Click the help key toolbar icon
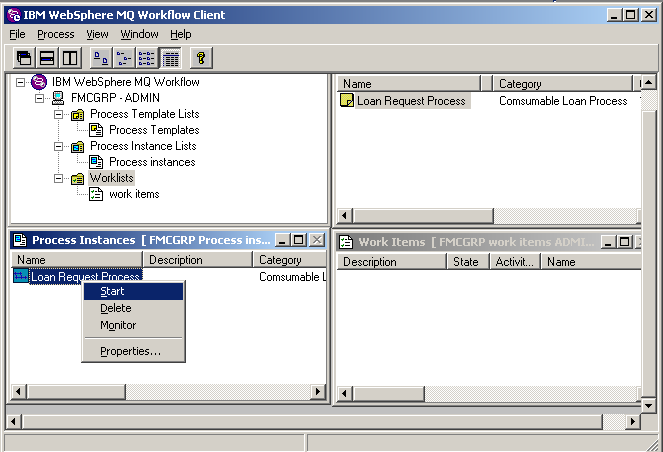Image resolution: width=663 pixels, height=452 pixels. (x=201, y=58)
